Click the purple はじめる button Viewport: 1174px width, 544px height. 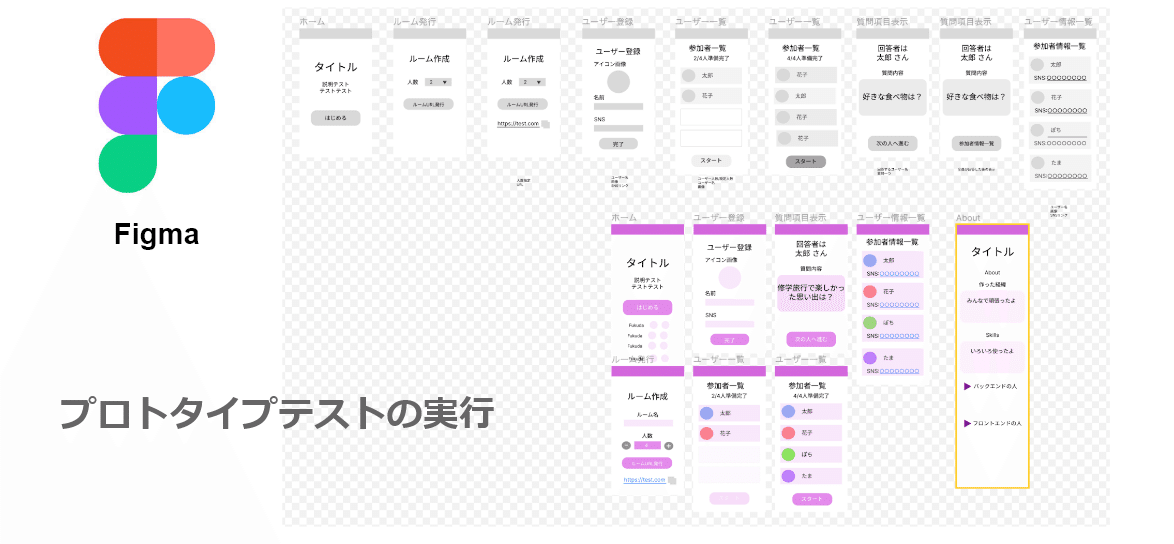click(x=648, y=308)
